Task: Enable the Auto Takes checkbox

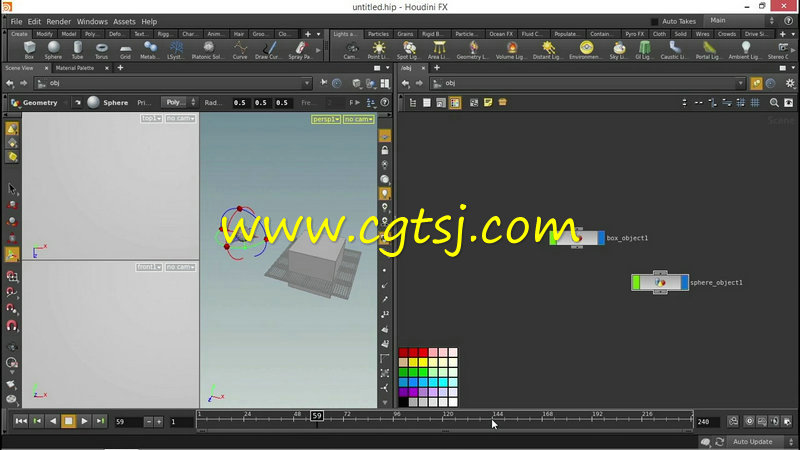Action: [x=654, y=21]
